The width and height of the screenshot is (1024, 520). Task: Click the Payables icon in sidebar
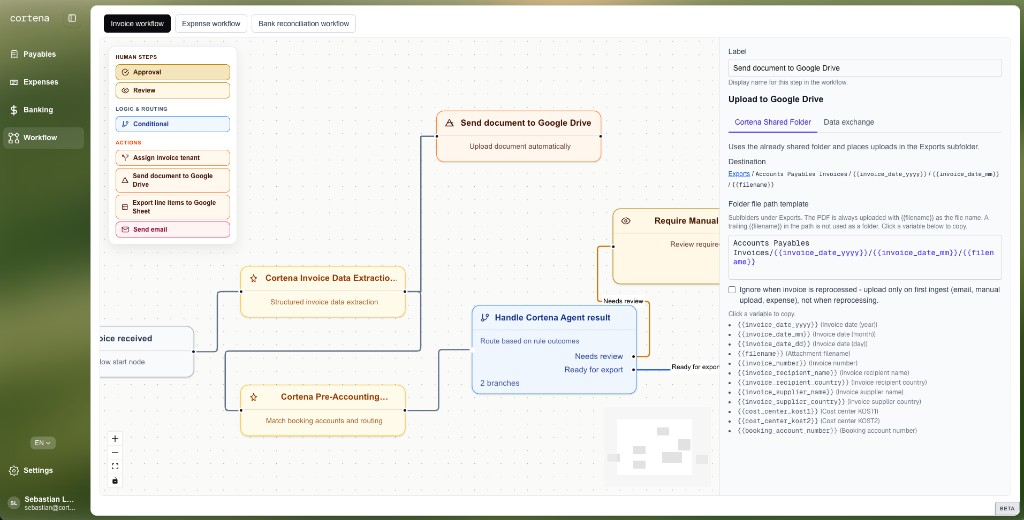point(14,54)
